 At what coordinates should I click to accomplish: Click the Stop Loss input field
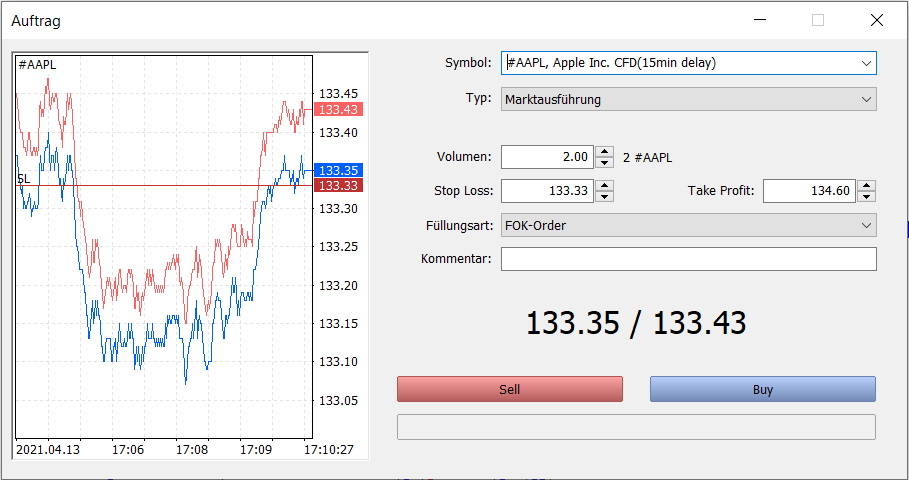[x=547, y=191]
